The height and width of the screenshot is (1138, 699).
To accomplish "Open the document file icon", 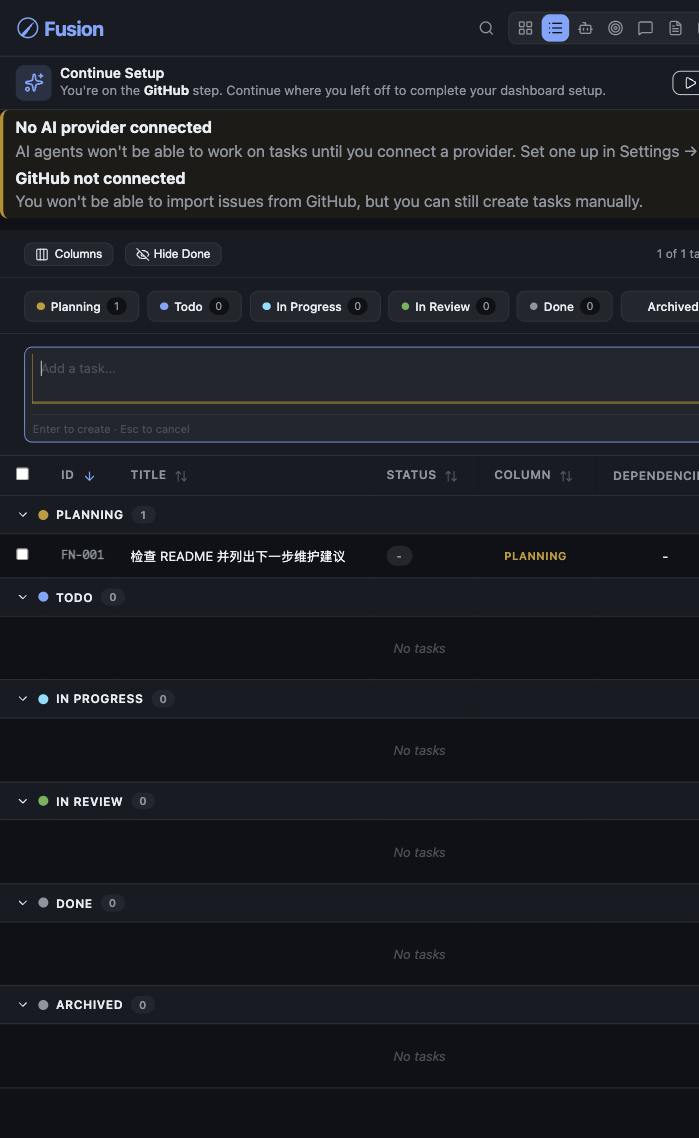I will 675,28.
